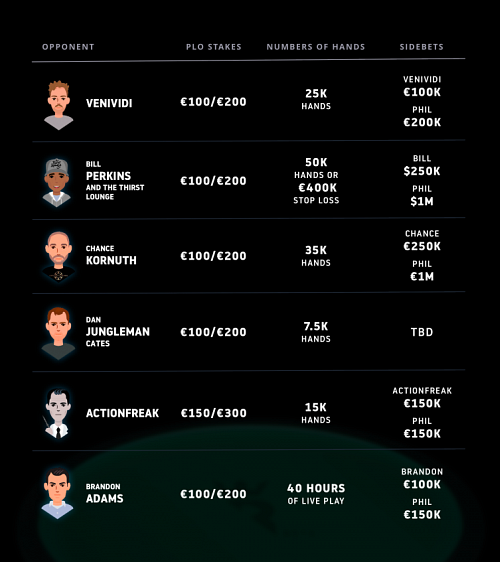Click the ACTIONFREAK name label

pyautogui.click(x=123, y=413)
